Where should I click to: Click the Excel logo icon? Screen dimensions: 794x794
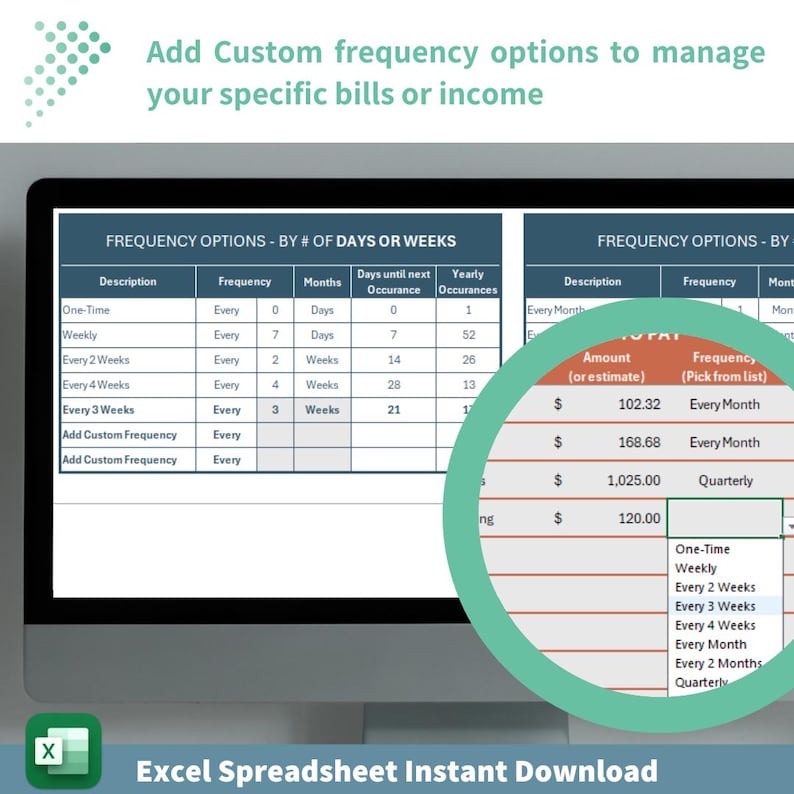pos(63,750)
